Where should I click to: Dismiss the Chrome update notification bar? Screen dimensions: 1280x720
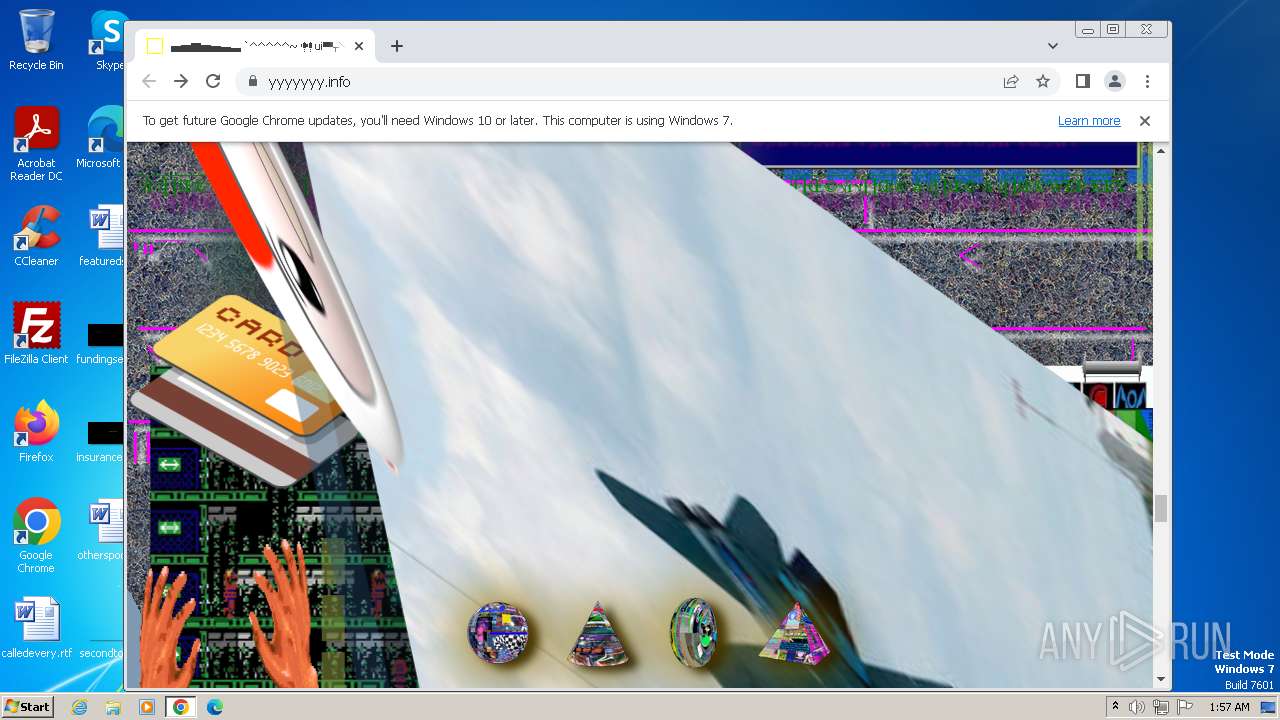(x=1145, y=121)
